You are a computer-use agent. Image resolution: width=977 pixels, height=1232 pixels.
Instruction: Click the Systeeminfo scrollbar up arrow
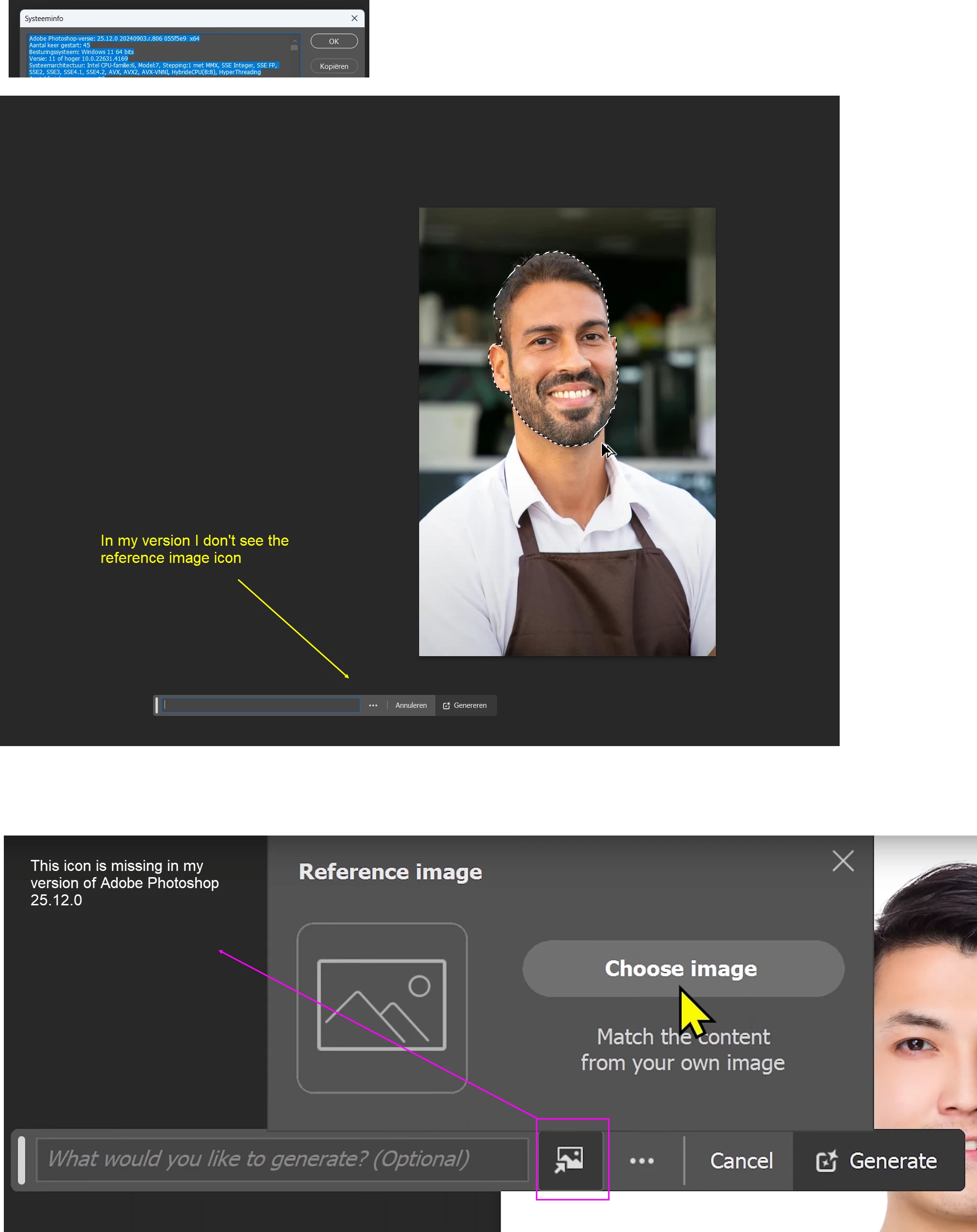[x=294, y=41]
